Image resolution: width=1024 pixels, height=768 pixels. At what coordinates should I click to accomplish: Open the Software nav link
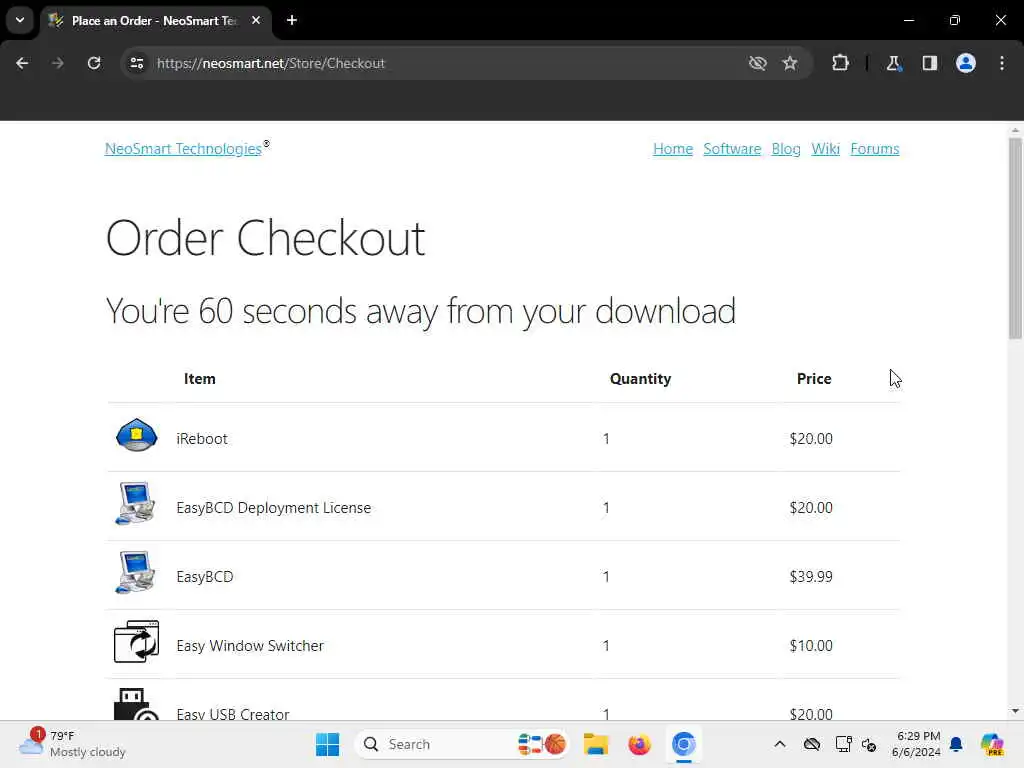(732, 149)
